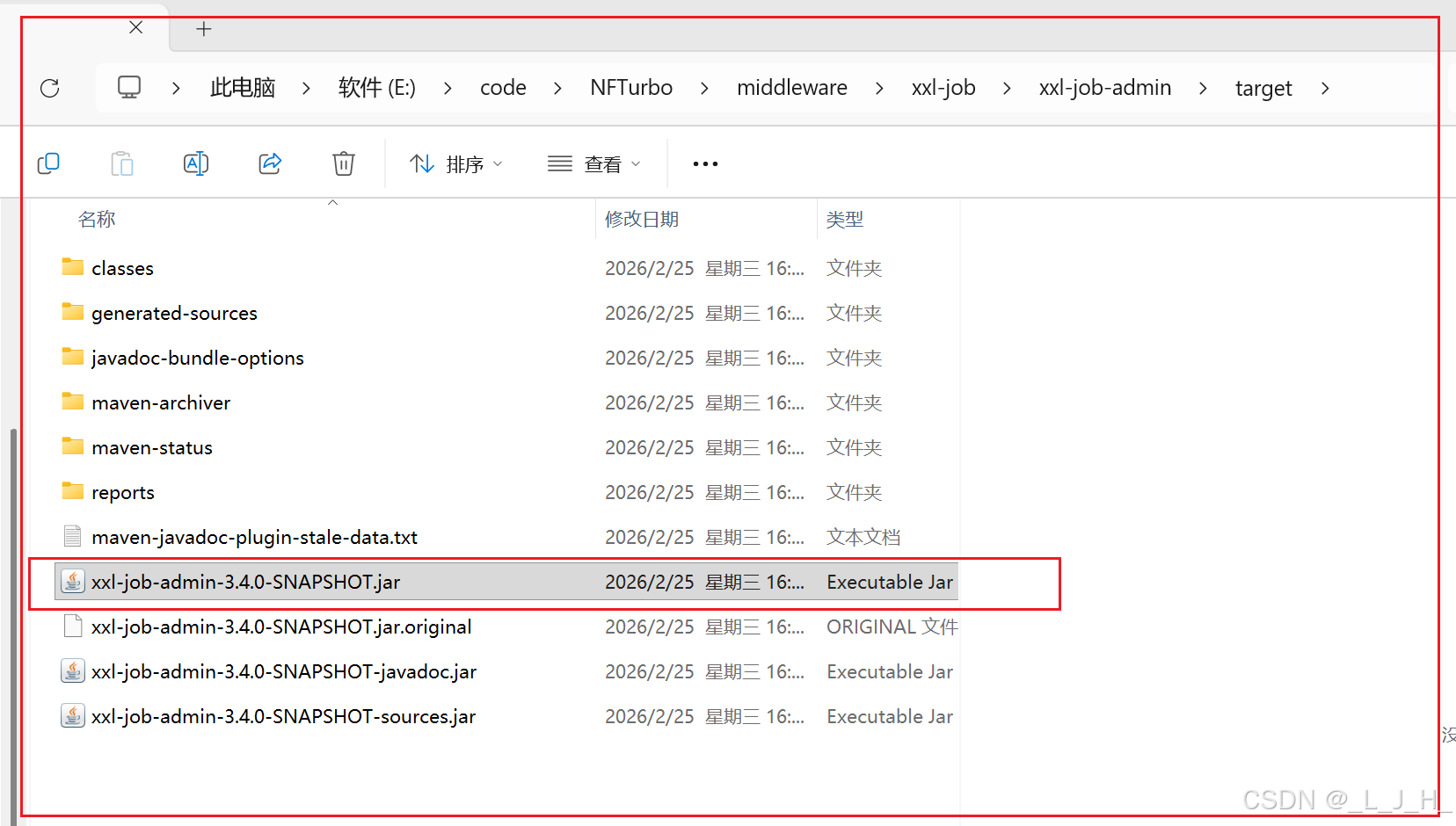Open the three-dot See more menu

(705, 163)
